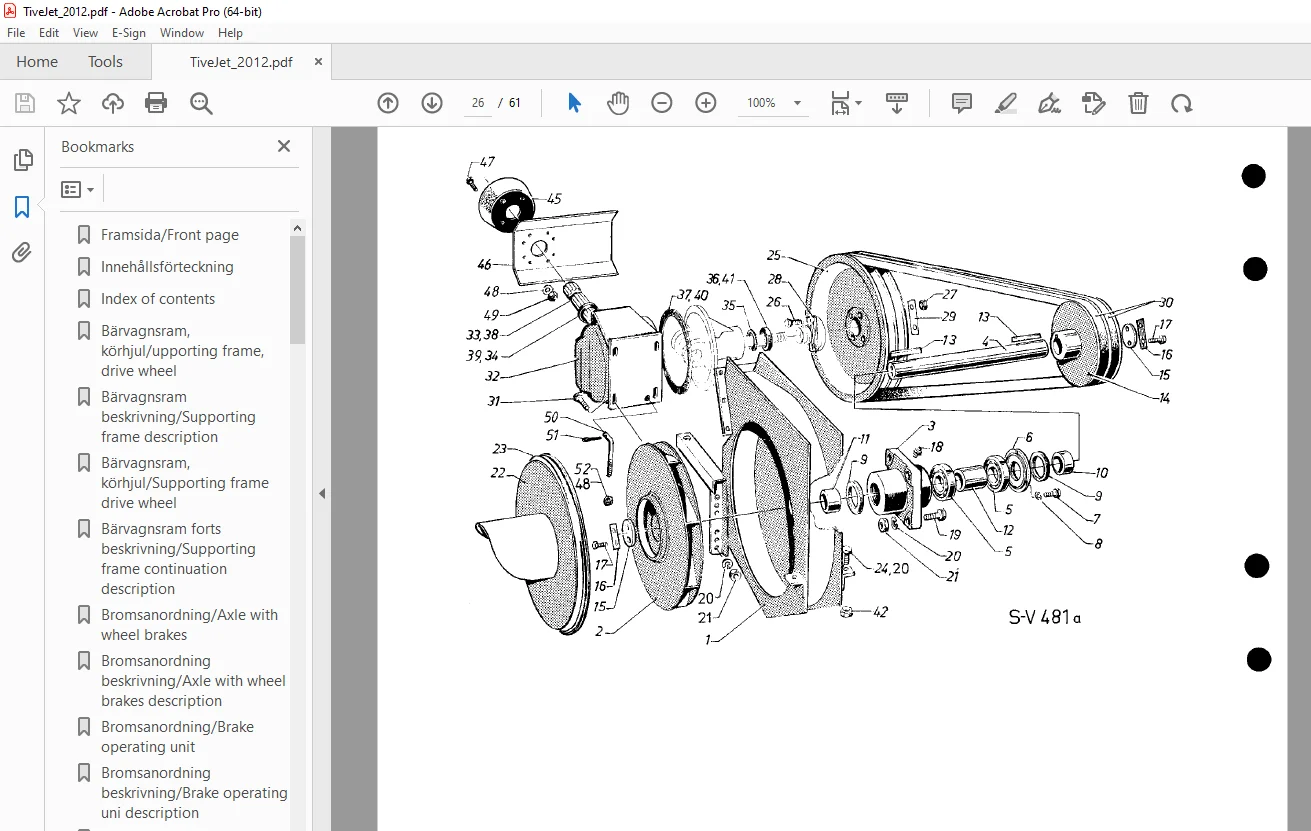1311x831 pixels.
Task: Open the Page Thumbnails panel icon
Action: pyautogui.click(x=22, y=160)
